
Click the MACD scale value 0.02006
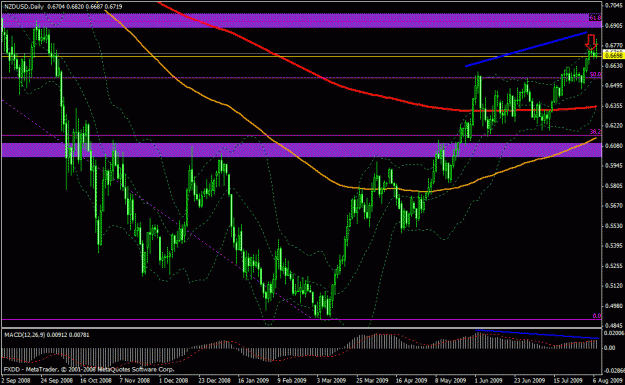614,333
